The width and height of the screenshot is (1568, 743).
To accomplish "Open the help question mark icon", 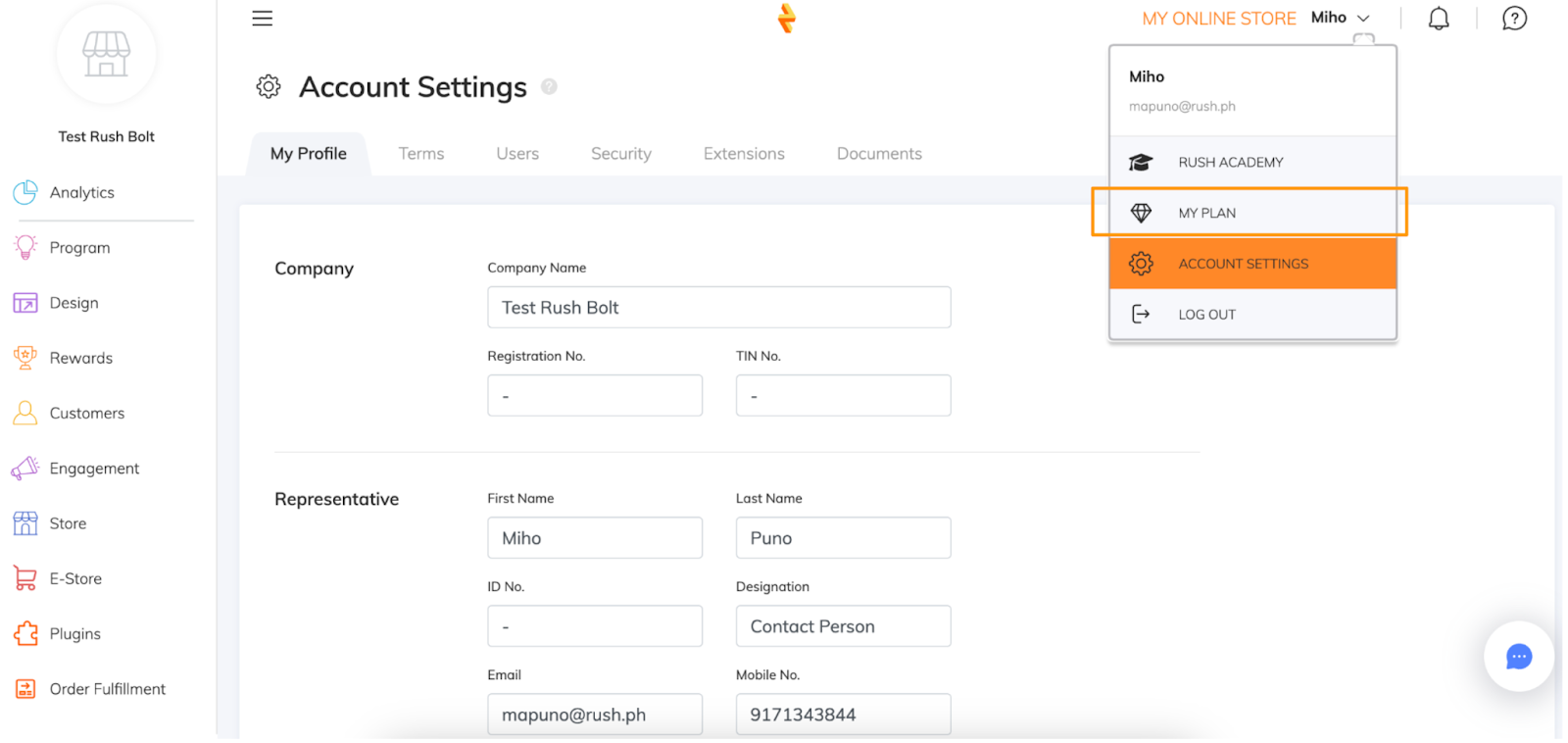I will 1514,19.
